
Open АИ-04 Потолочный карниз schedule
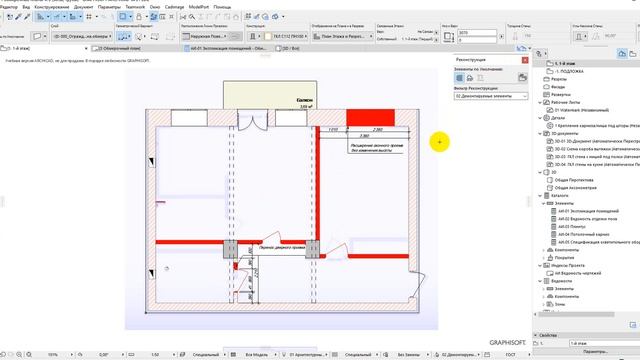click(x=584, y=234)
